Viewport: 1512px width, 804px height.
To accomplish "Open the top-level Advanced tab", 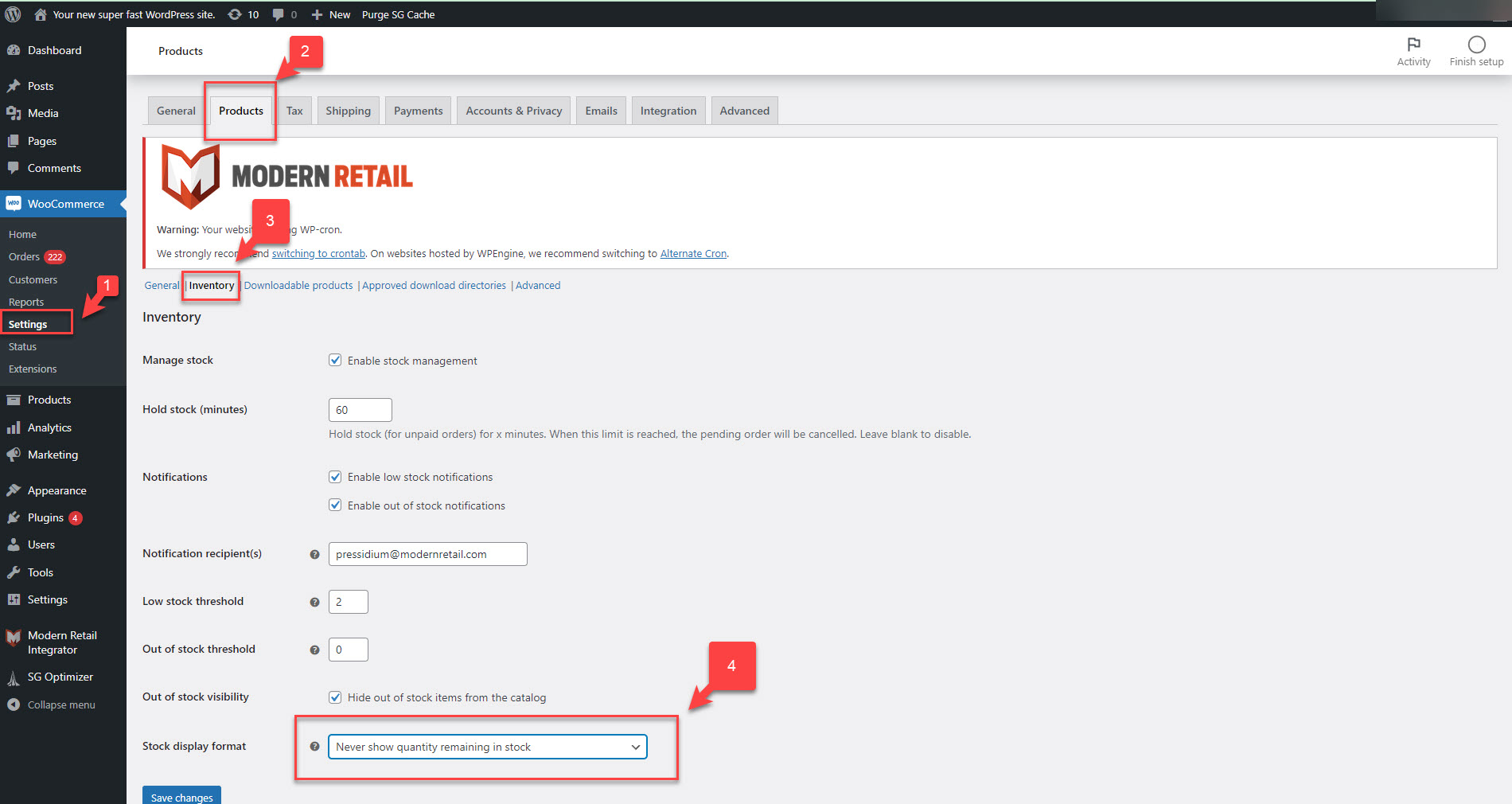I will 745,111.
